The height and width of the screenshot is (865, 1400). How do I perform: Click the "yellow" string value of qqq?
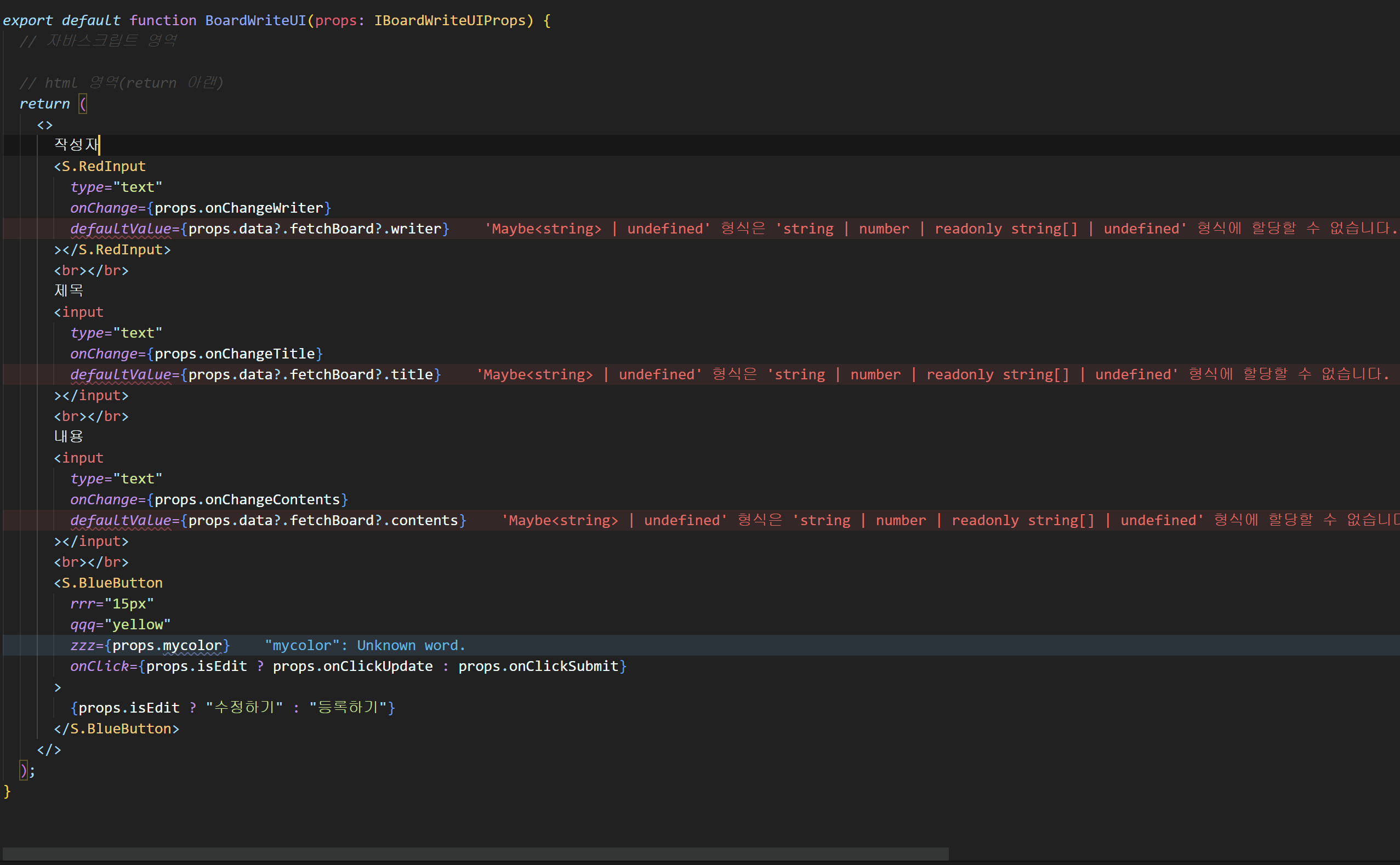[137, 625]
